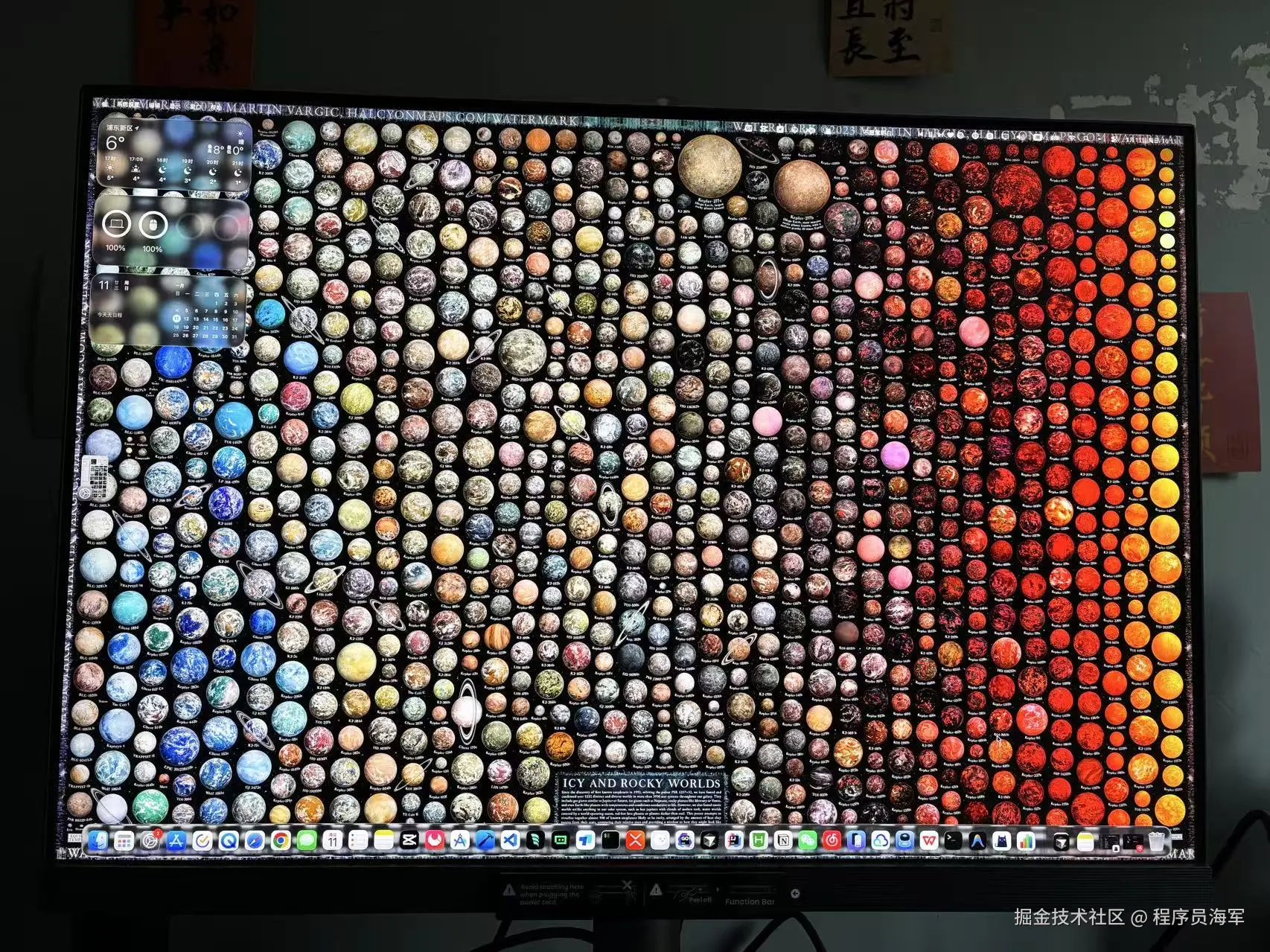This screenshot has width=1270, height=952.
Task: Open Launchpad in the Dock
Action: [x=124, y=840]
